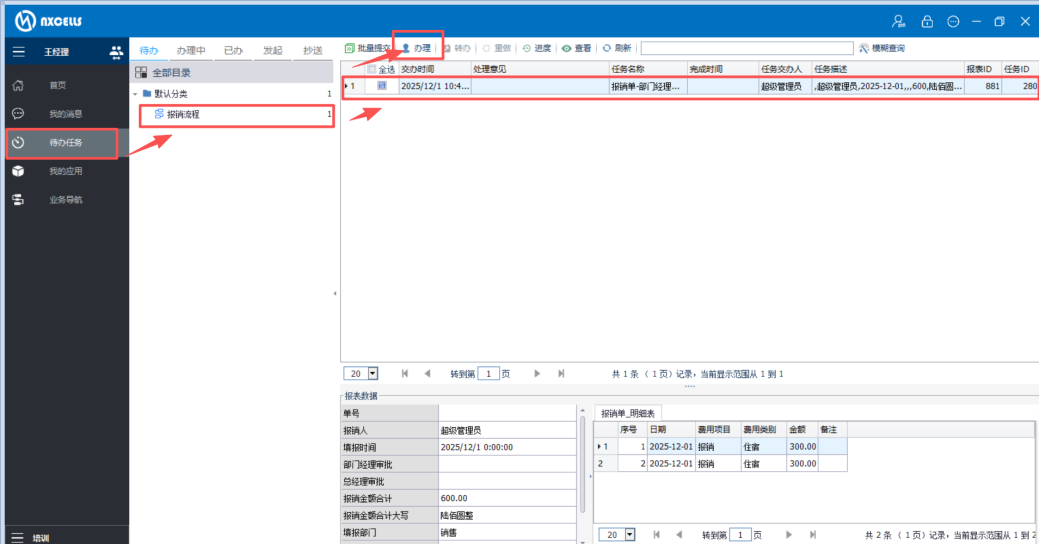Collapse the 默认分类 tree folder

click(136, 94)
